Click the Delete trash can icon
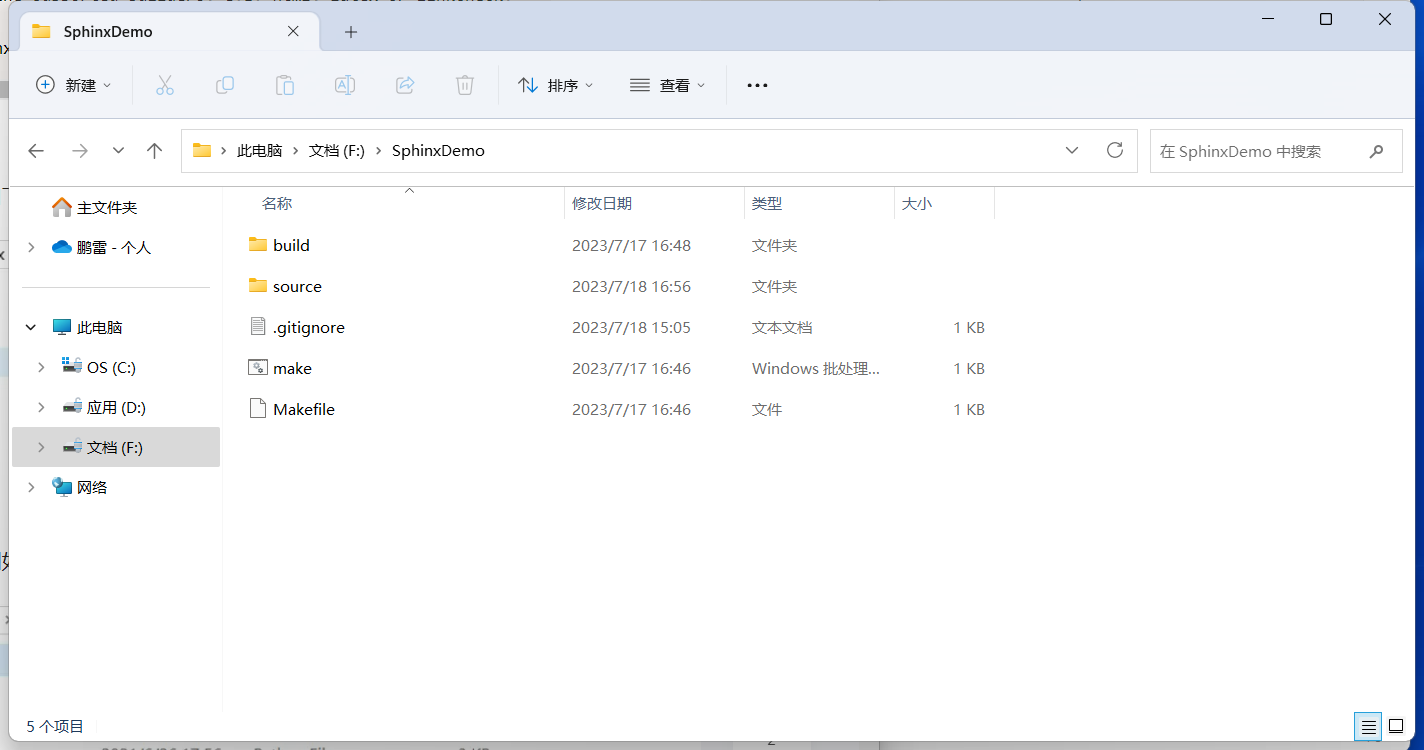This screenshot has height=750, width=1424. pos(465,85)
